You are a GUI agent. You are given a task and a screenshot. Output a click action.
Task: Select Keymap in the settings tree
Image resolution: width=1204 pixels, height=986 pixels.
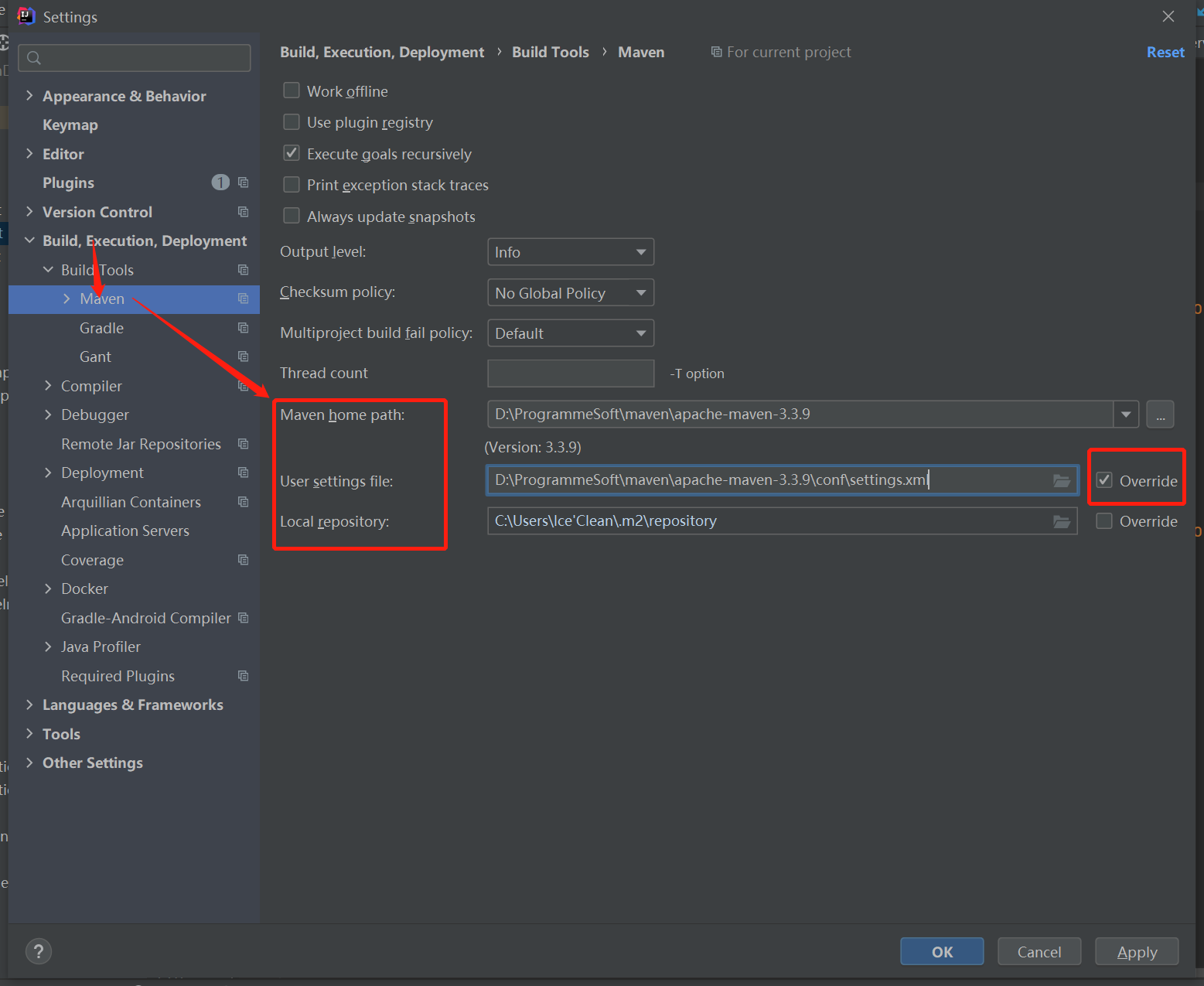(x=70, y=125)
